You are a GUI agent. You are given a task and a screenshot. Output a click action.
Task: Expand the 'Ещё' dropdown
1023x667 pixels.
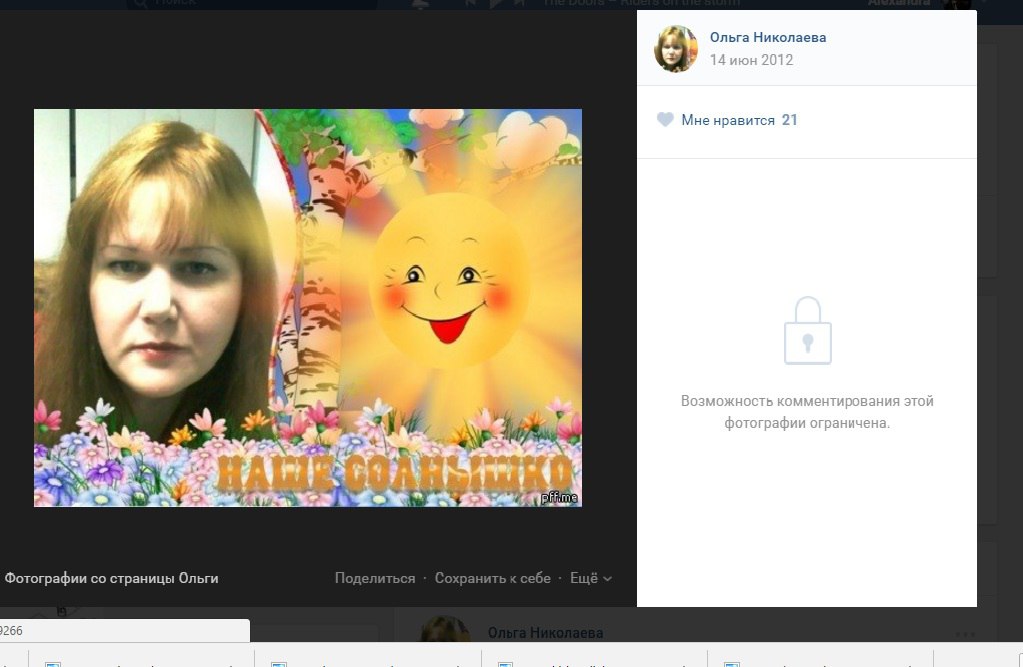point(590,578)
